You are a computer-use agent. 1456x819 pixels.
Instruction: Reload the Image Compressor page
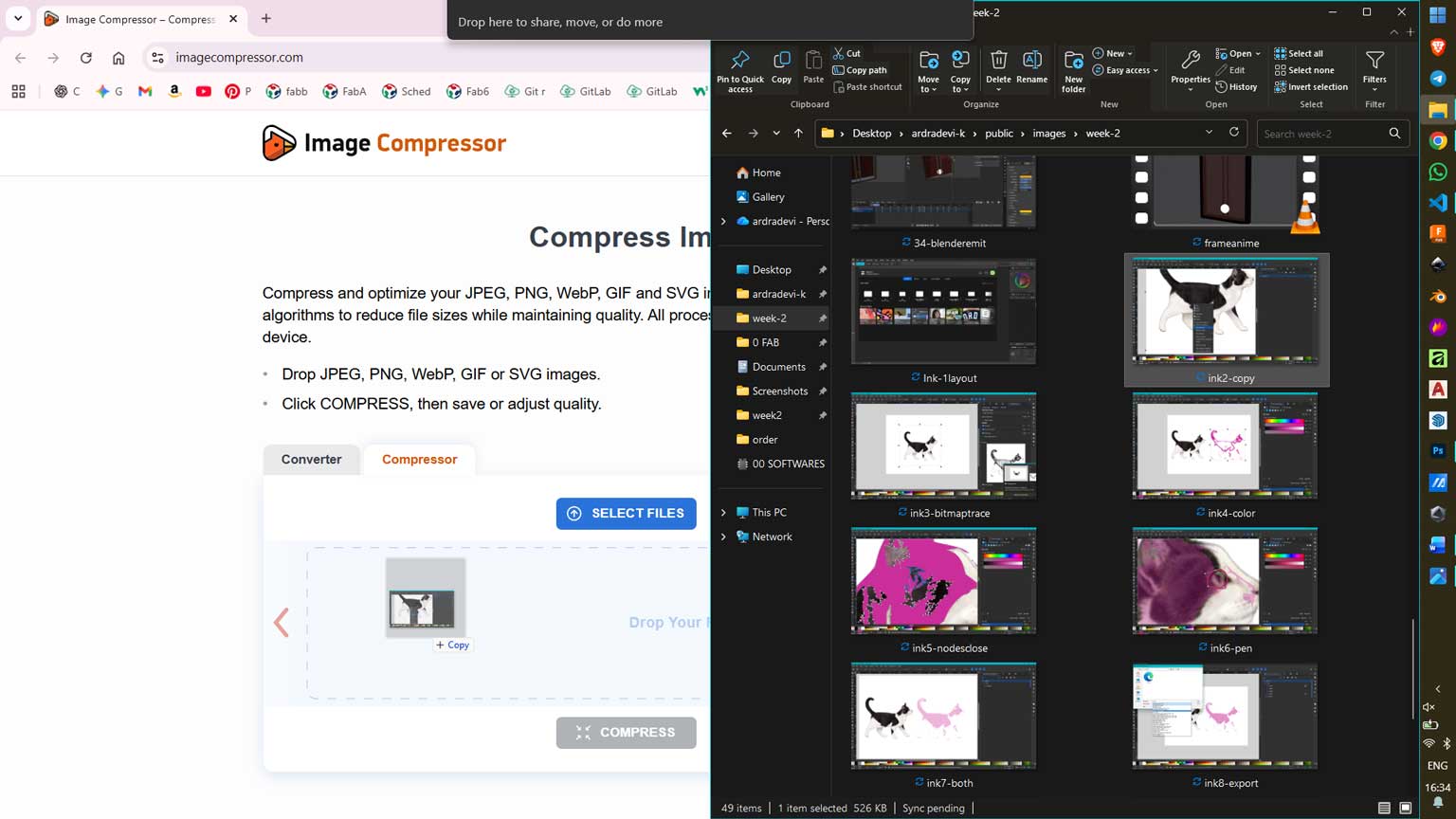[85, 57]
